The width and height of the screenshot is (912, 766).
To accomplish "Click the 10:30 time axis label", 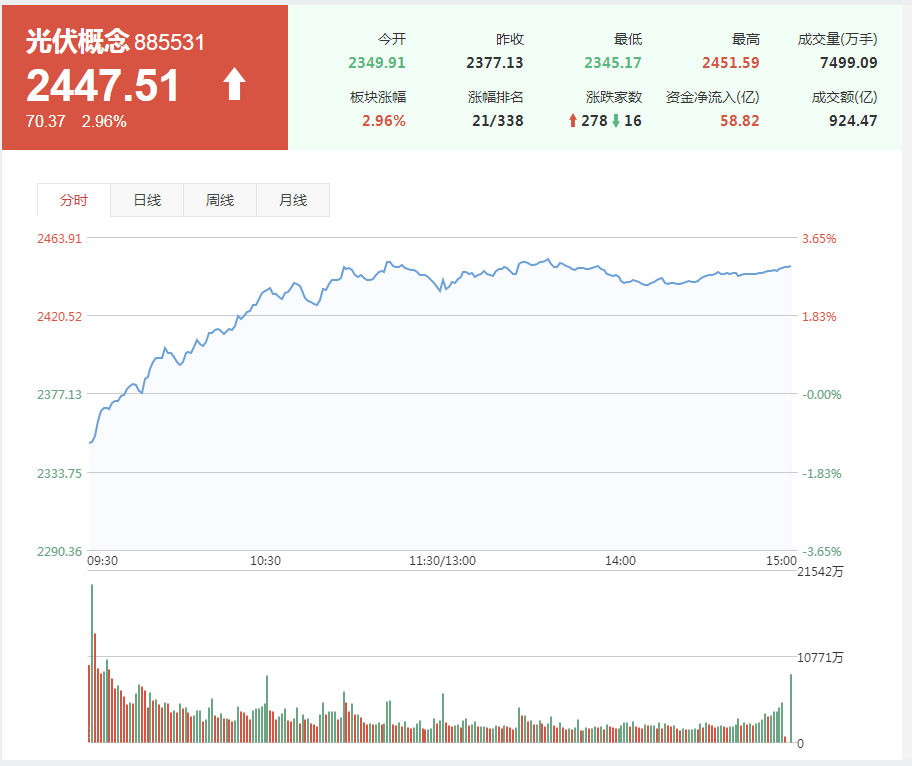I will 265,561.
